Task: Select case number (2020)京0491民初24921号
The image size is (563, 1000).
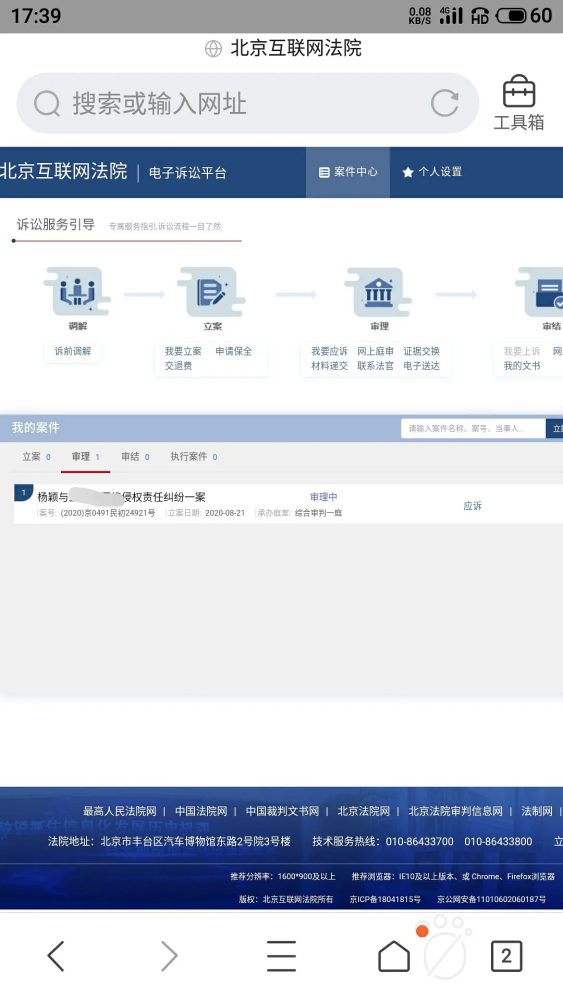Action: point(108,513)
